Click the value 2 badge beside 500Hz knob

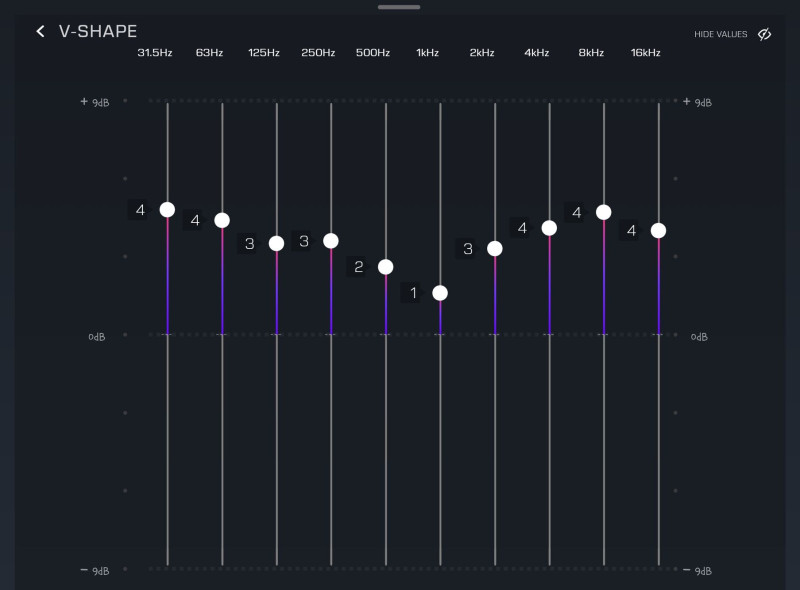click(x=359, y=267)
